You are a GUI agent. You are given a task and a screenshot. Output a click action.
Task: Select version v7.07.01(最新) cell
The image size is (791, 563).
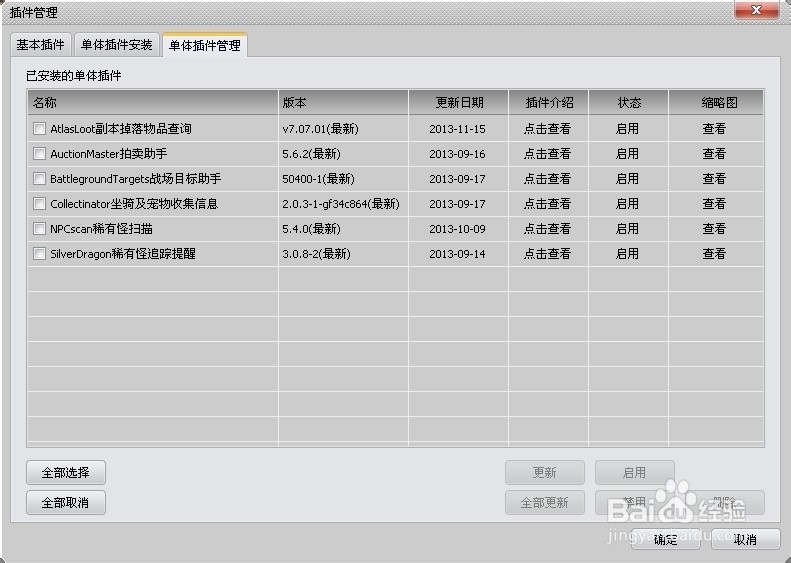[x=321, y=129]
